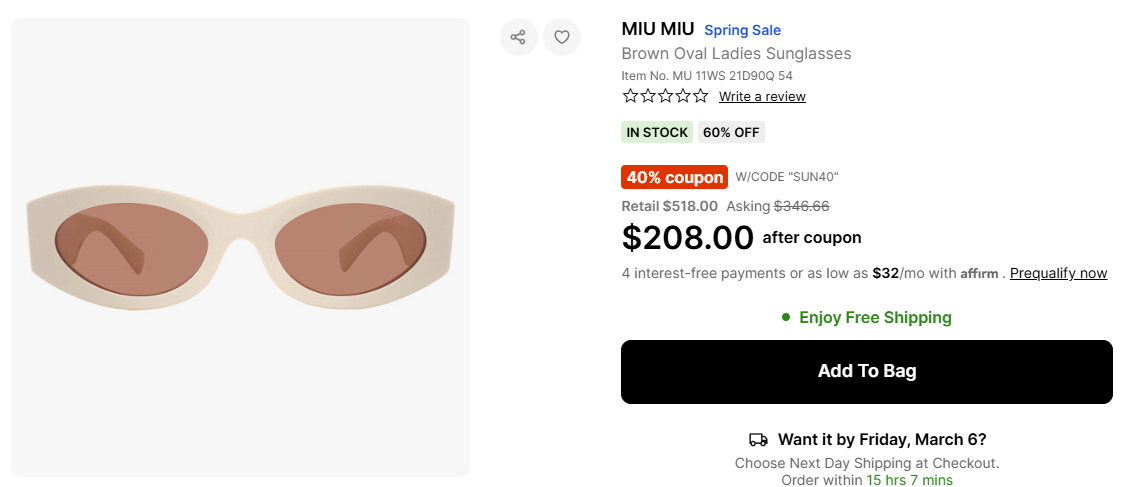Click the 60% OFF badge
The width and height of the screenshot is (1128, 487).
click(731, 132)
